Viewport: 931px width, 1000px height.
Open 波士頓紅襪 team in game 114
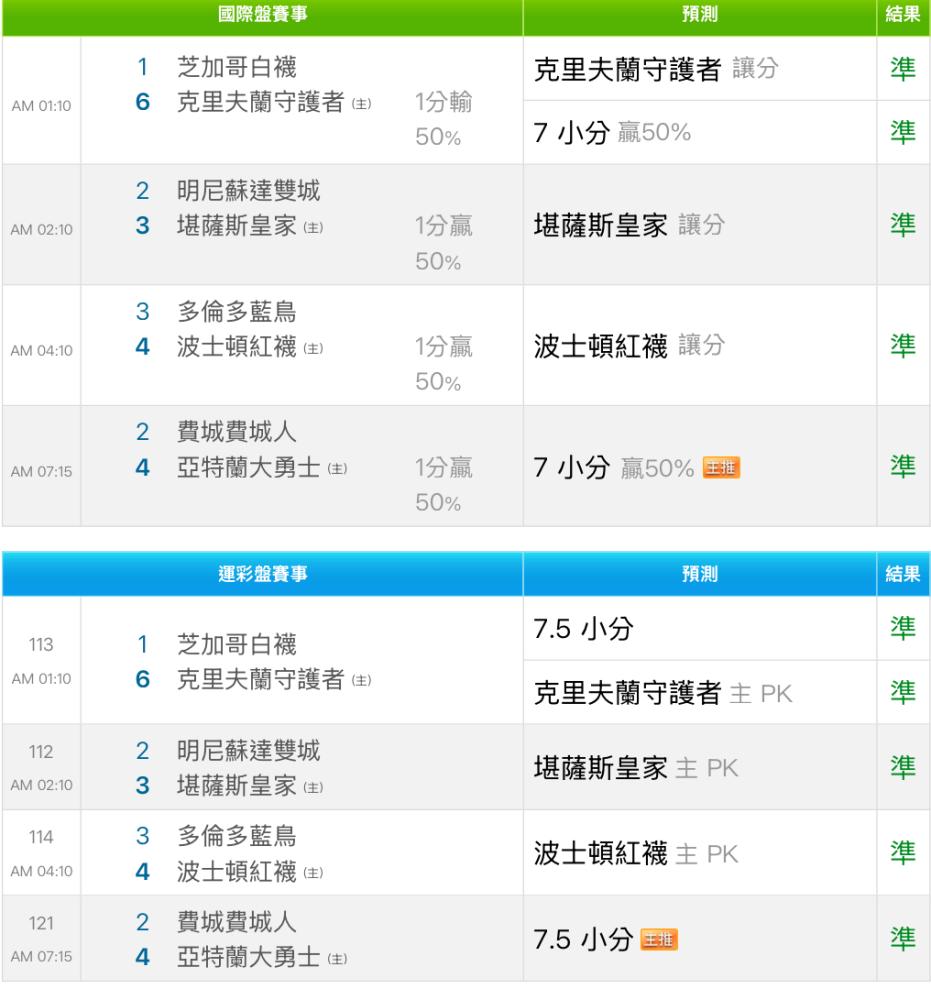click(237, 872)
